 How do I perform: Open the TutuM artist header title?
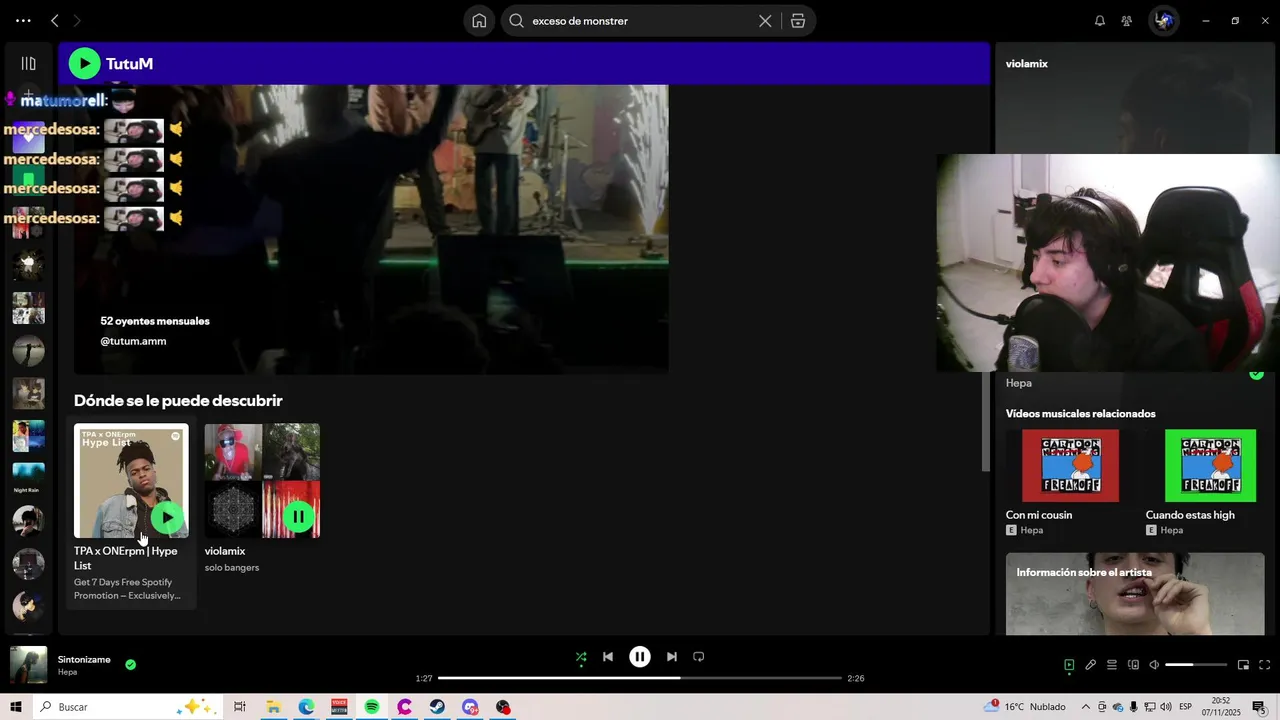pyautogui.click(x=129, y=64)
